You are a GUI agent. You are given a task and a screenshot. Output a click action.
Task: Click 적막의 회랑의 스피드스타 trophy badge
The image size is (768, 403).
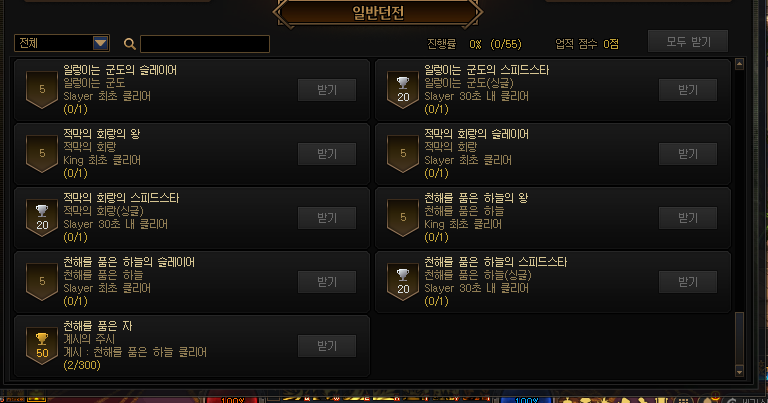click(42, 218)
